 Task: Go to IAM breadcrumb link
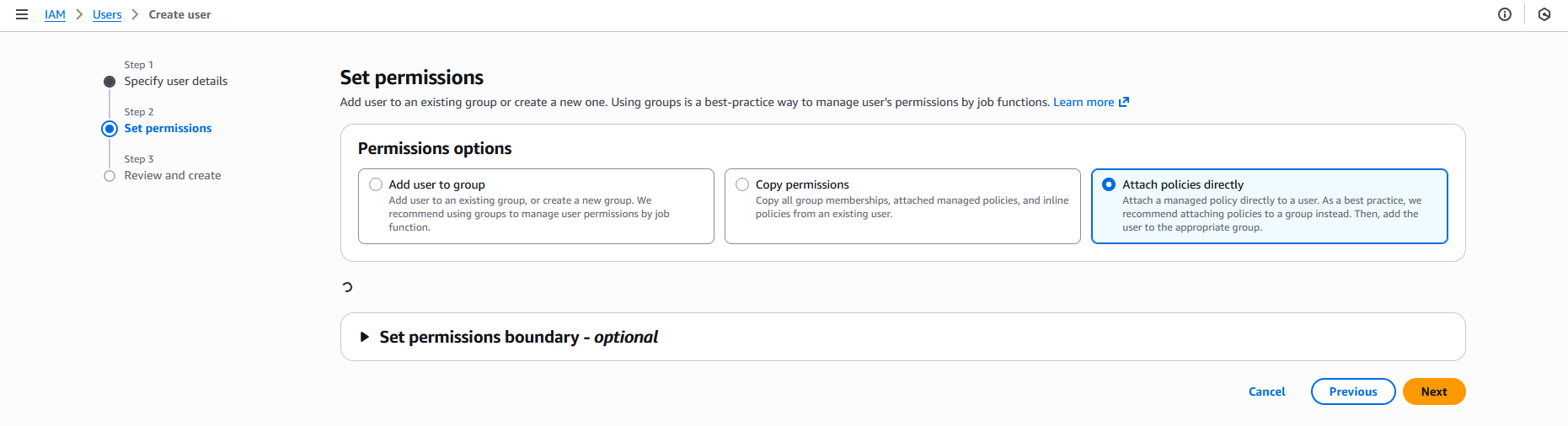[x=55, y=14]
